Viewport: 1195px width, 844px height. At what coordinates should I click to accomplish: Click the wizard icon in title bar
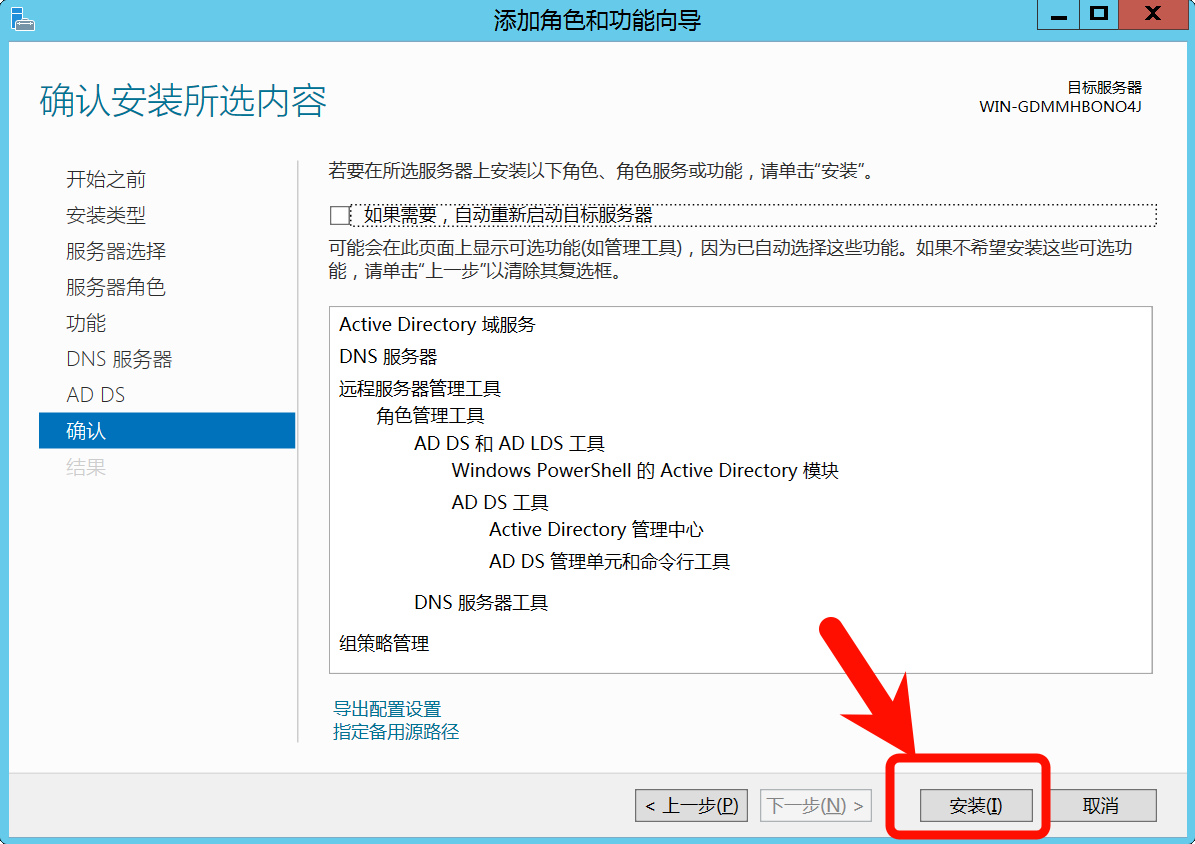point(22,18)
